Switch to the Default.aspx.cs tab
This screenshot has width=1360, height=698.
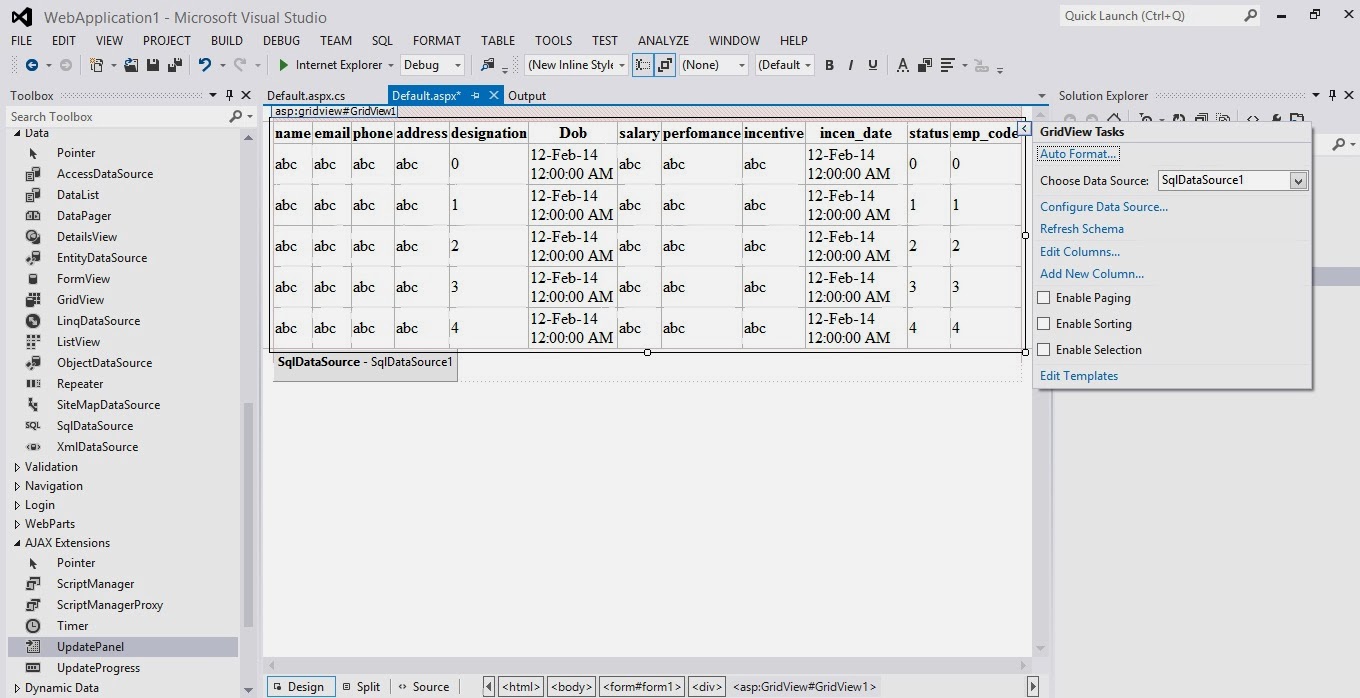[306, 96]
